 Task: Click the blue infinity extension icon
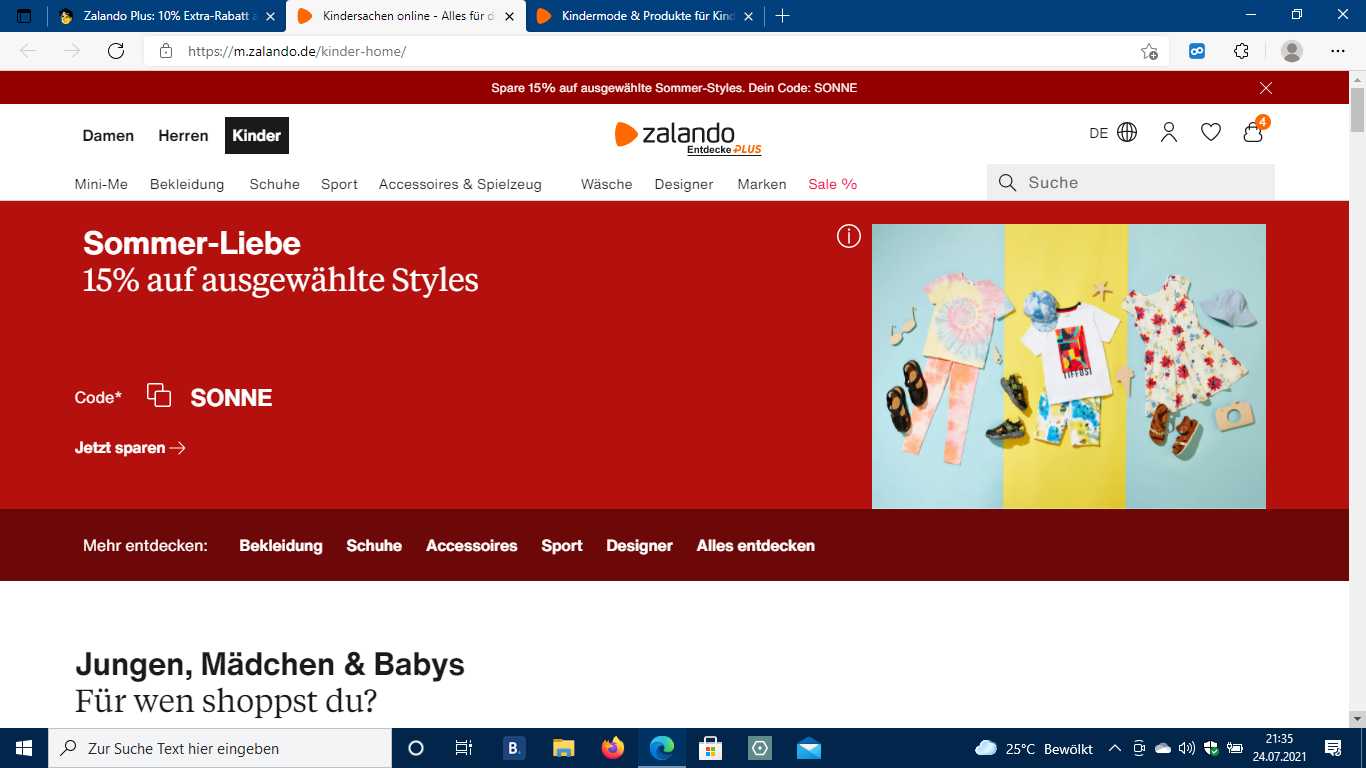tap(1197, 51)
